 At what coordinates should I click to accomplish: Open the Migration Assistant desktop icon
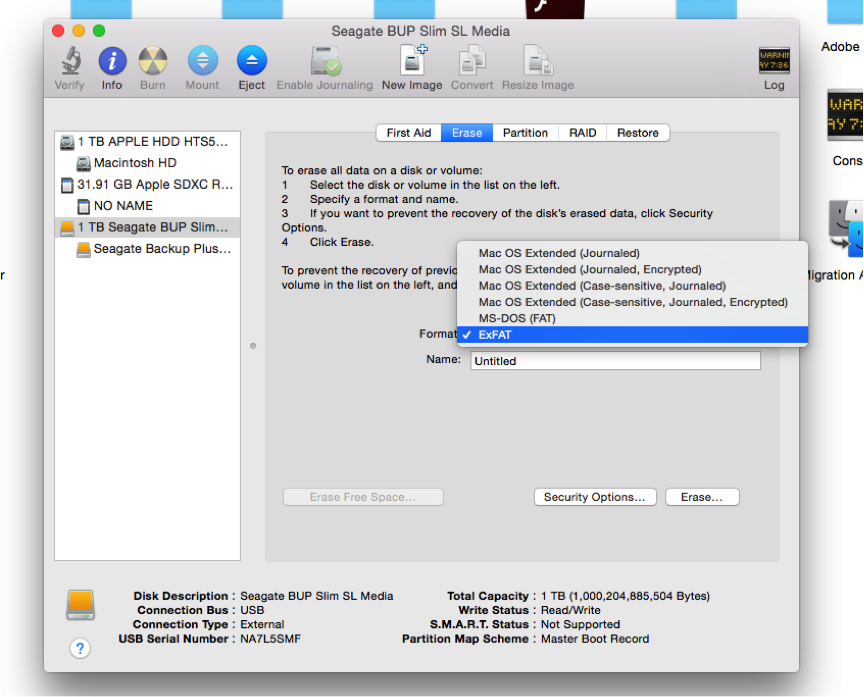(x=846, y=229)
